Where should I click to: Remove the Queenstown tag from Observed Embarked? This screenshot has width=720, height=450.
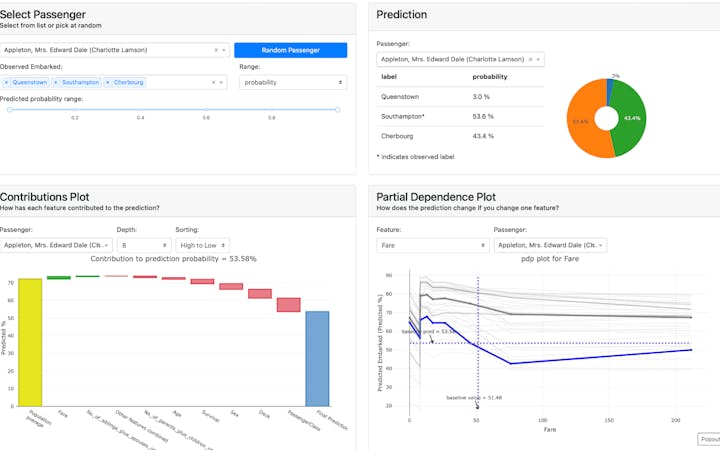6,82
